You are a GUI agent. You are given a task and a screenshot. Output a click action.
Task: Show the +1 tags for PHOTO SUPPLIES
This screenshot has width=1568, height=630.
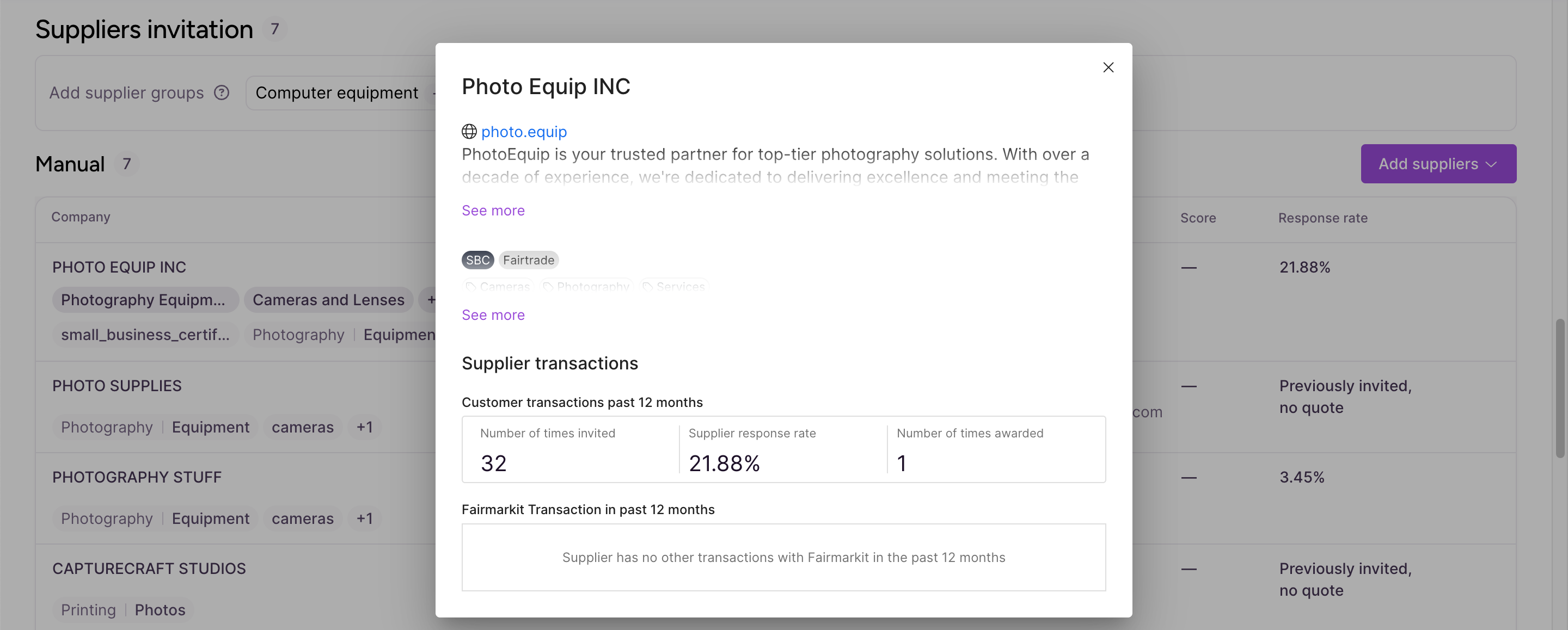pyautogui.click(x=365, y=427)
